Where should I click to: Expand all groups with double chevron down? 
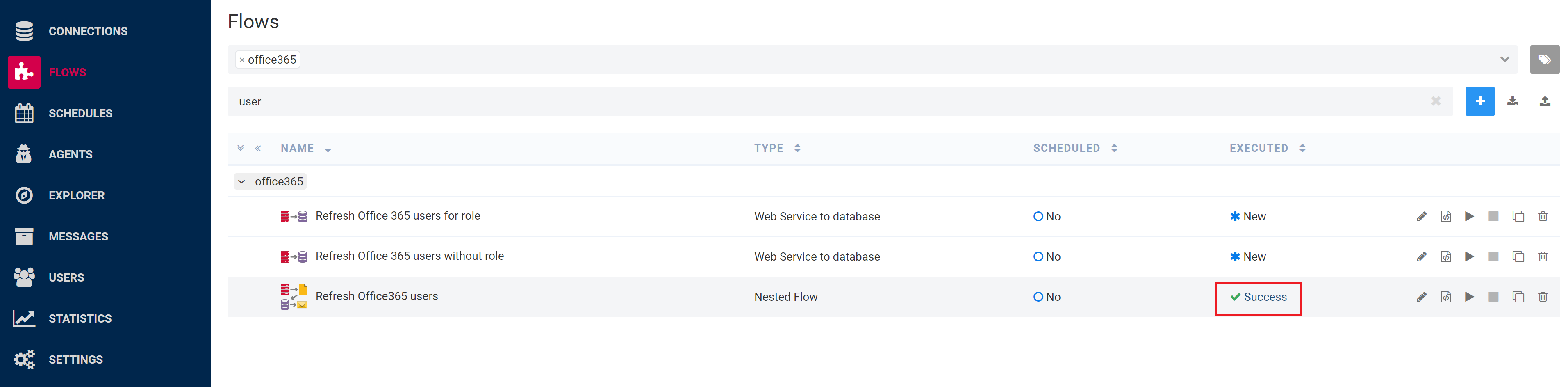coord(241,148)
